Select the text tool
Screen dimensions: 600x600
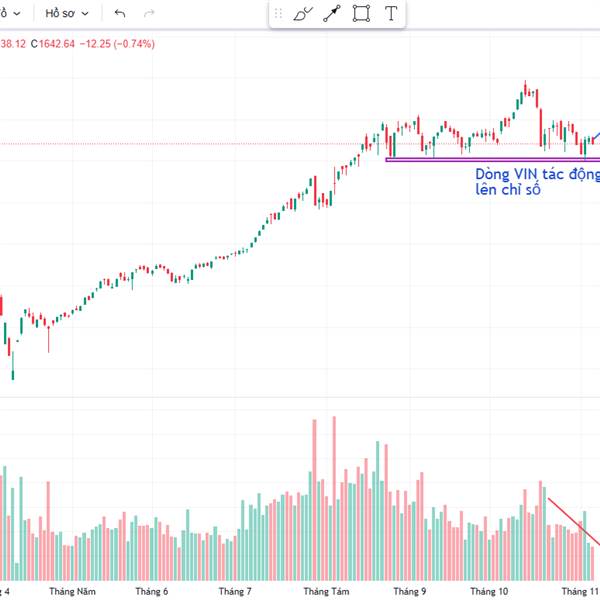coord(391,14)
